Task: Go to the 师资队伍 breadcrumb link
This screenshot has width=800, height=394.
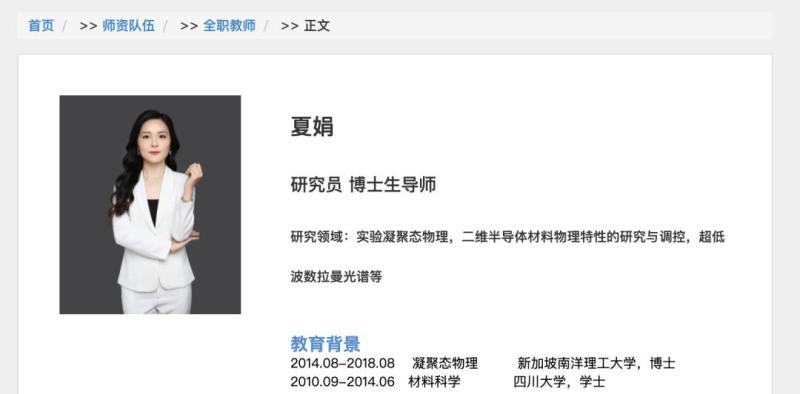Action: 129,26
